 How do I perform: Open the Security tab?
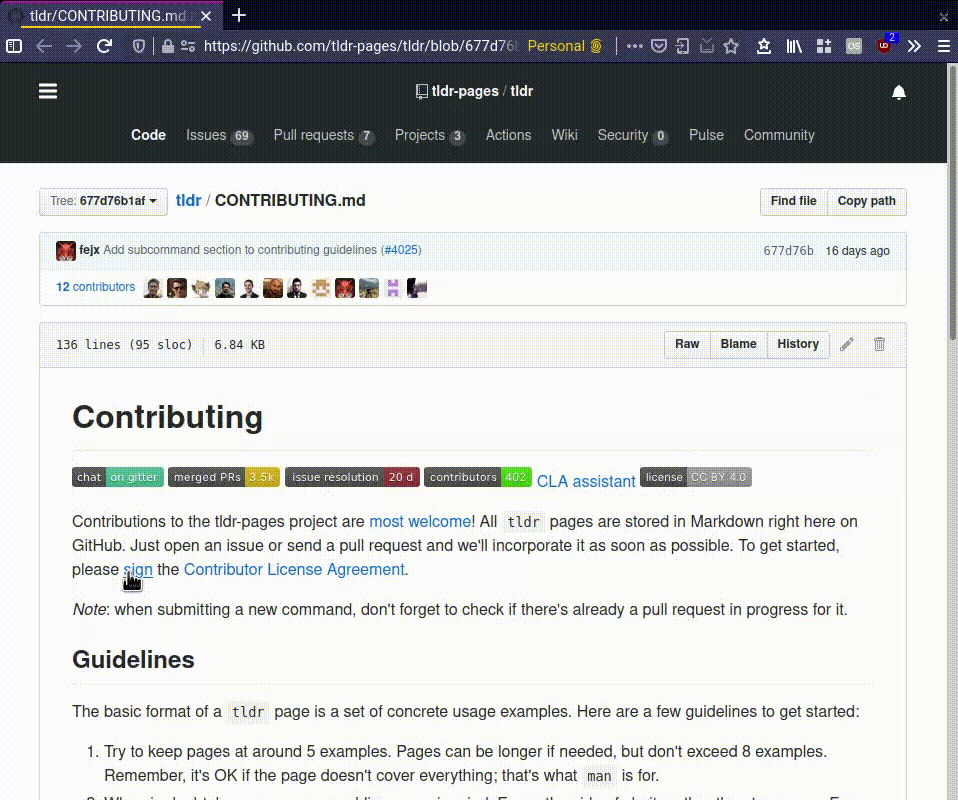[x=632, y=135]
